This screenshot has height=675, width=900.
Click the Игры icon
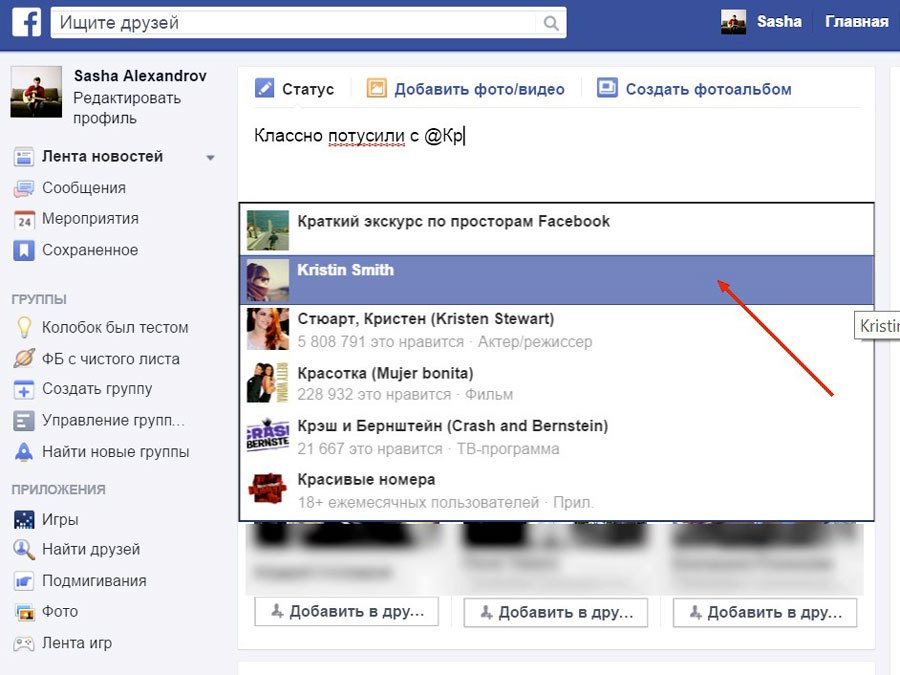point(24,519)
